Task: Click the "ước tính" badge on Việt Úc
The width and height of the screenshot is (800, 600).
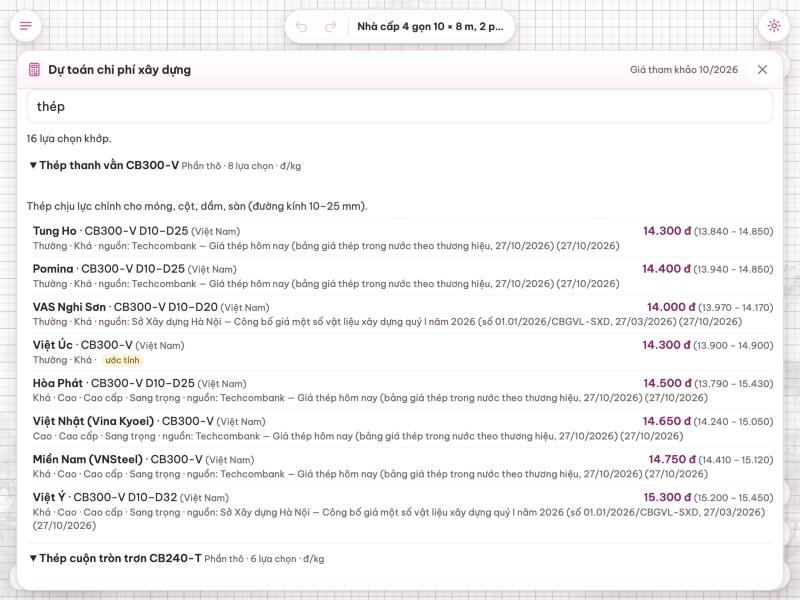Action: click(x=122, y=360)
